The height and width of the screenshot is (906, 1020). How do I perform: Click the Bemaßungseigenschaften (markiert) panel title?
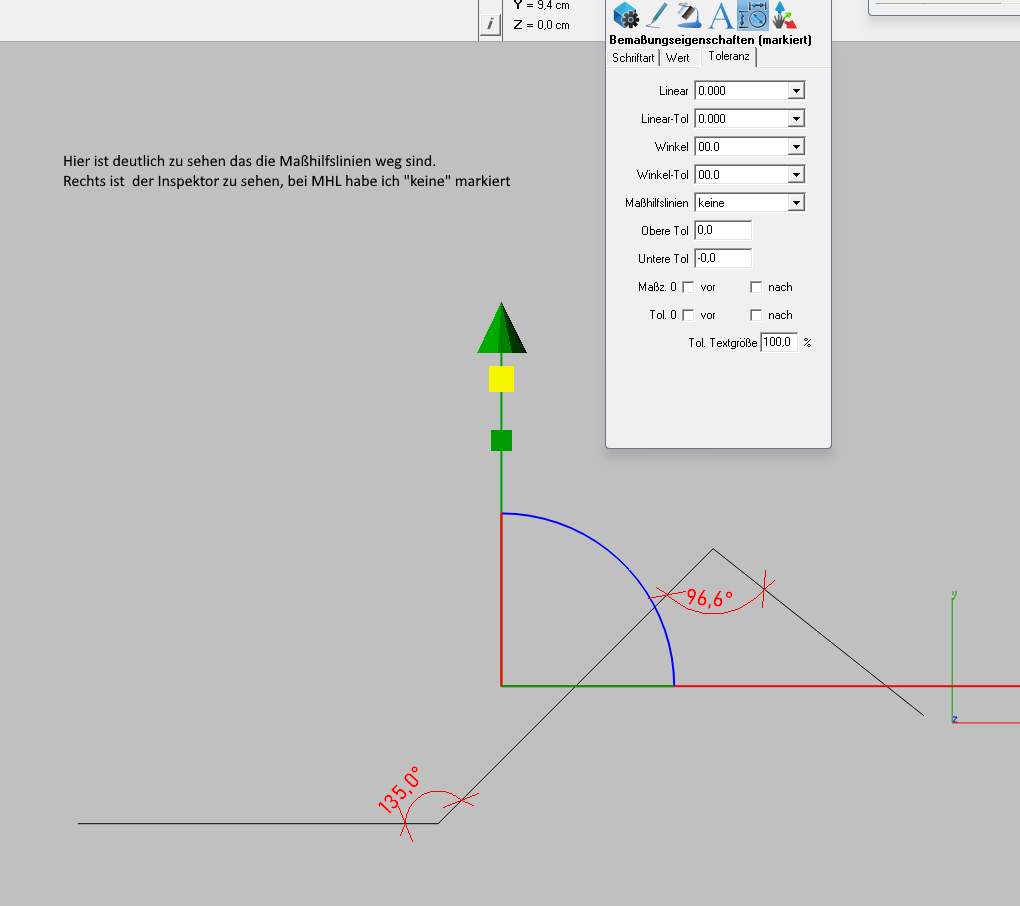tap(710, 40)
